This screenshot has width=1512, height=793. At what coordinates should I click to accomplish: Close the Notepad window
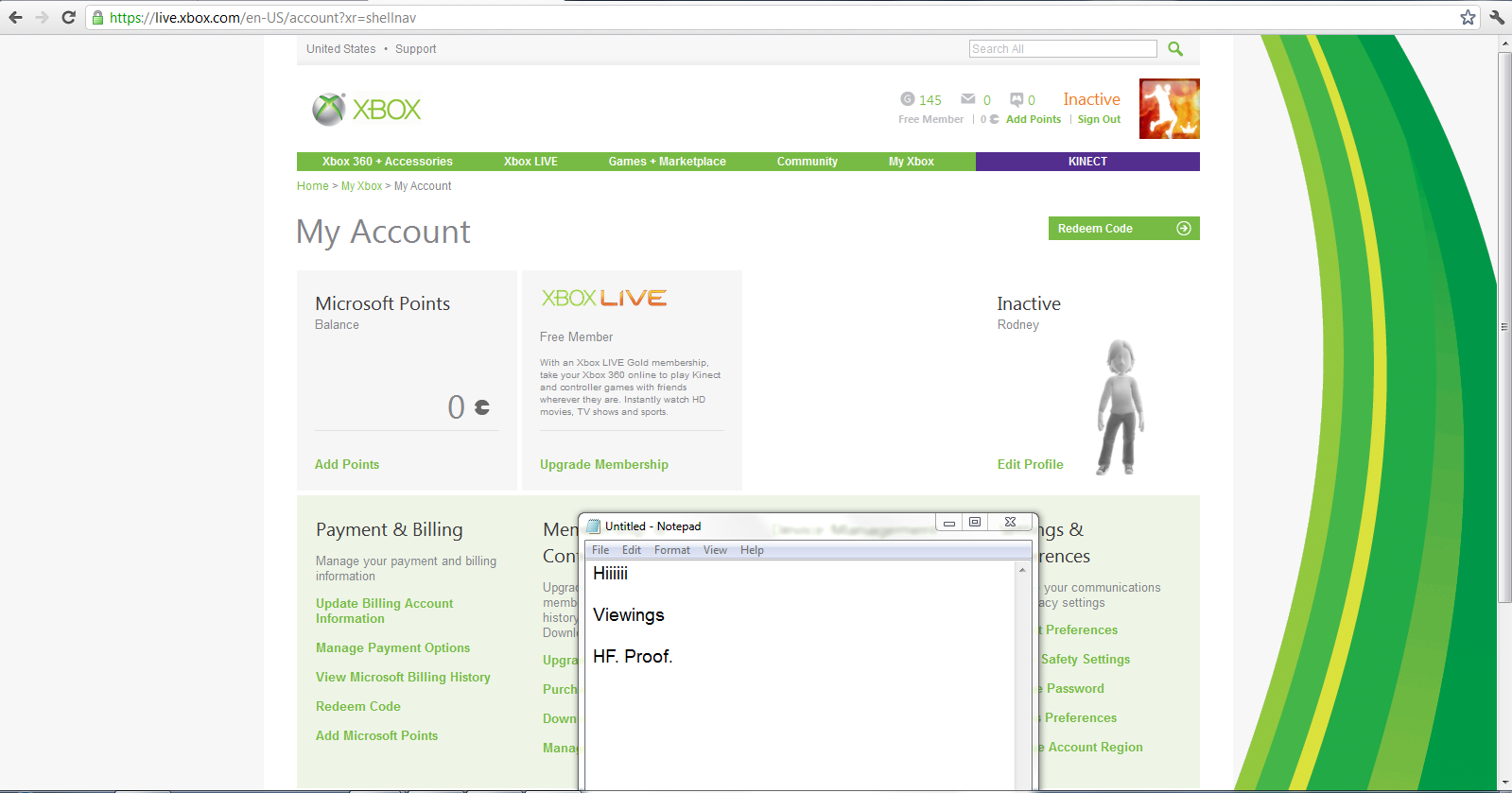1010,523
